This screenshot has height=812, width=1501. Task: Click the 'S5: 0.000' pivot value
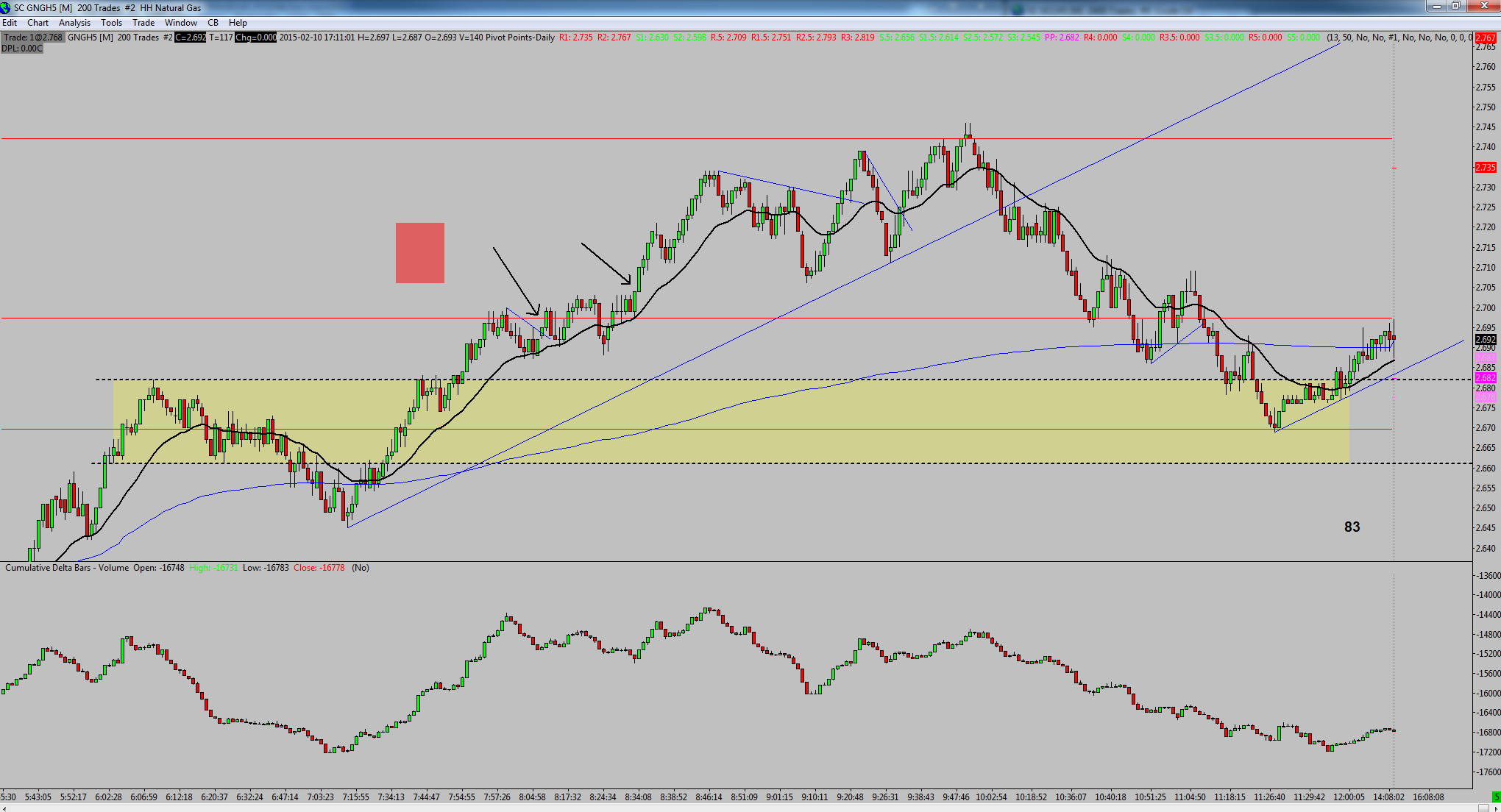tap(1304, 38)
